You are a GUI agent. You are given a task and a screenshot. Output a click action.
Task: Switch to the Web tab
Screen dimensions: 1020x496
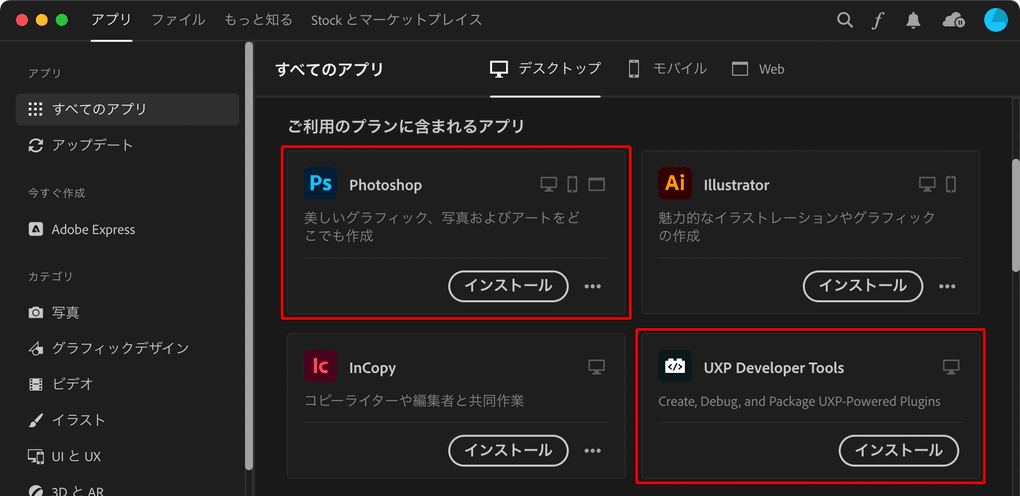click(758, 69)
